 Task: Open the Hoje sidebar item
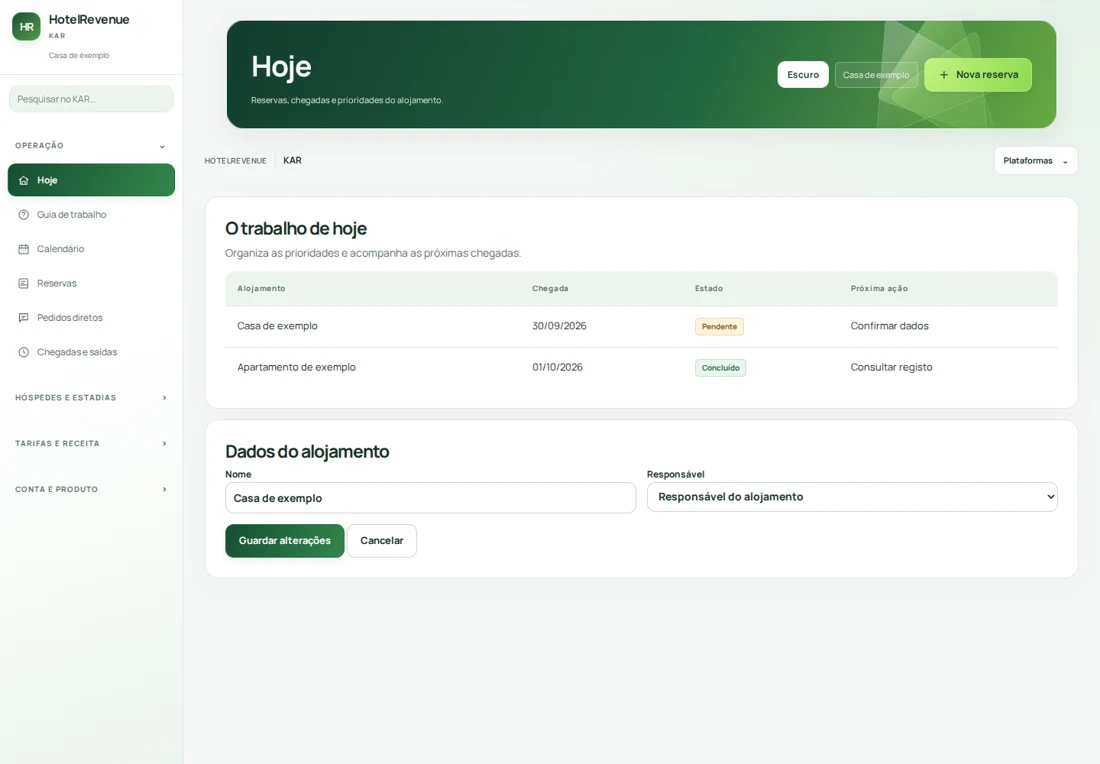point(91,180)
